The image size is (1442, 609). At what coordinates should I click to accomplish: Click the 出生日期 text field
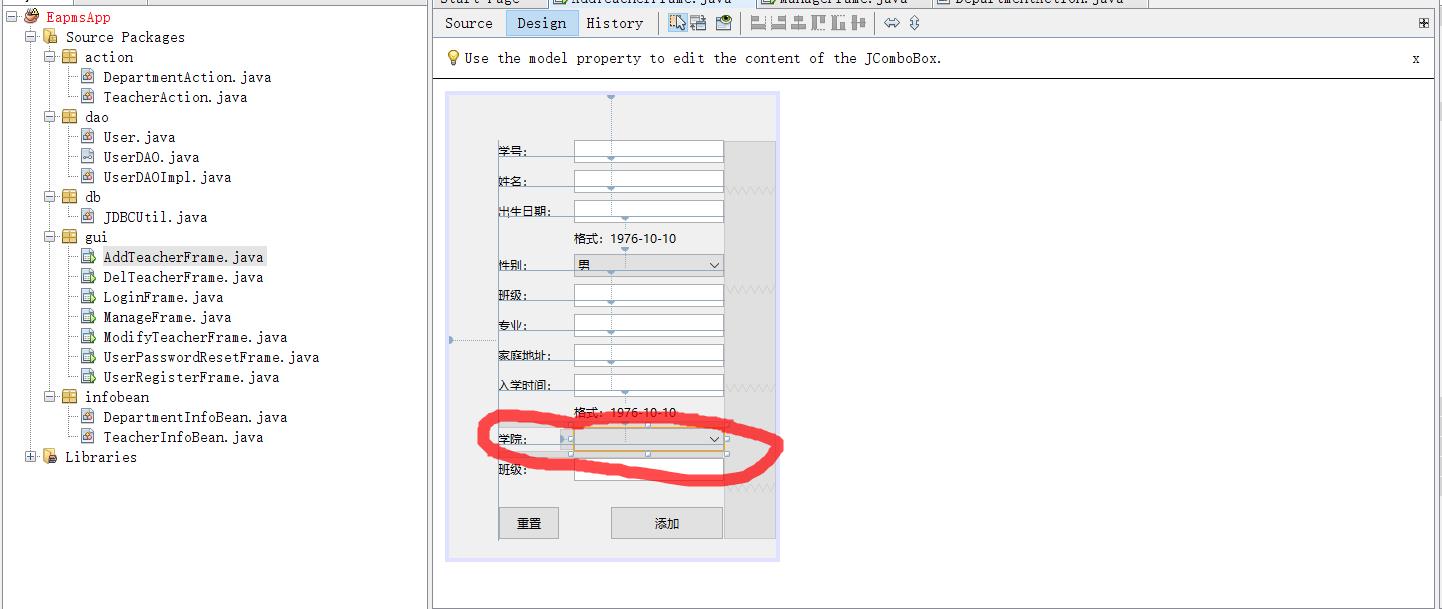tap(649, 211)
